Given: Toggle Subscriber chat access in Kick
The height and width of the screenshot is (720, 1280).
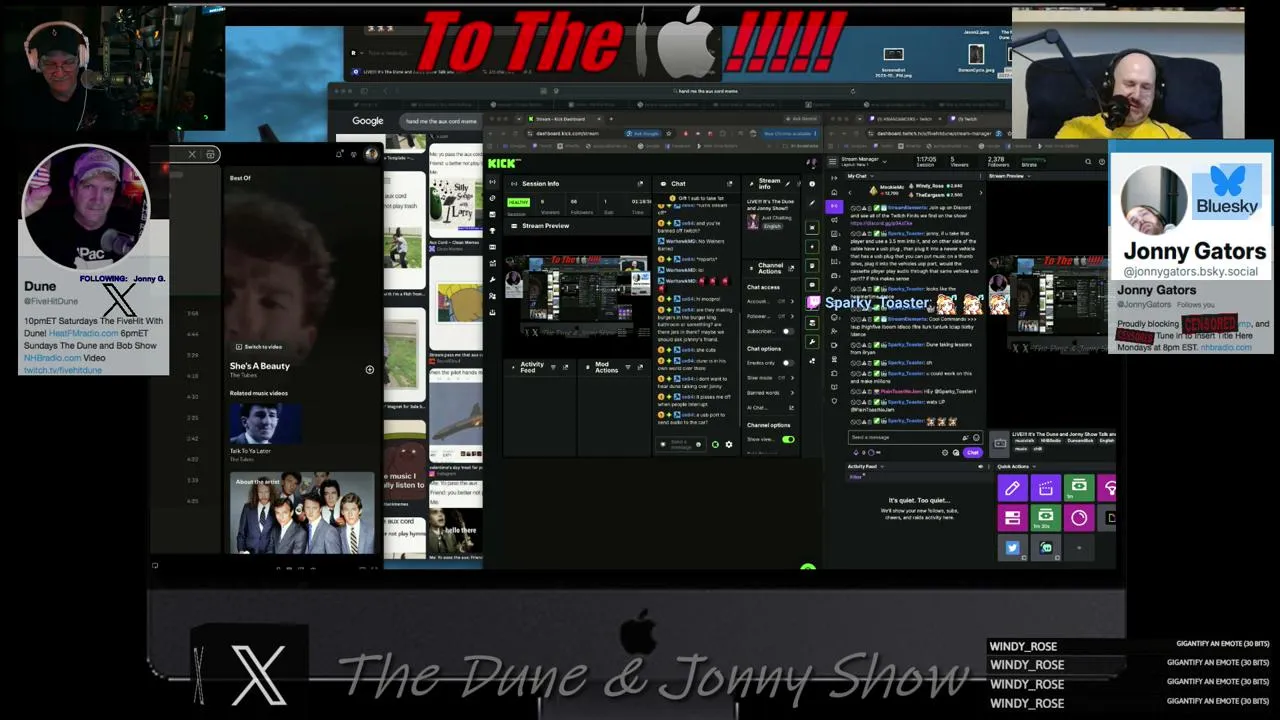Looking at the screenshot, I should pos(787,331).
